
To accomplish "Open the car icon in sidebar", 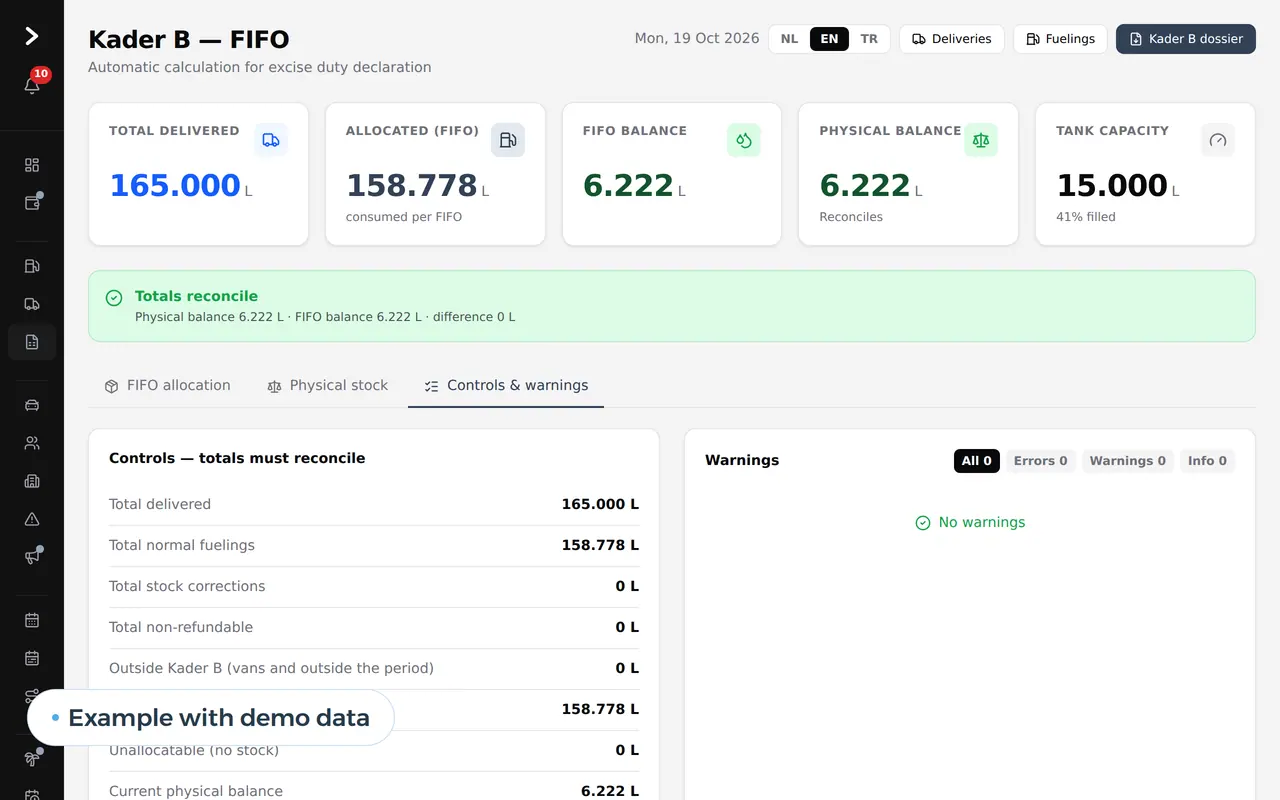I will 32,405.
